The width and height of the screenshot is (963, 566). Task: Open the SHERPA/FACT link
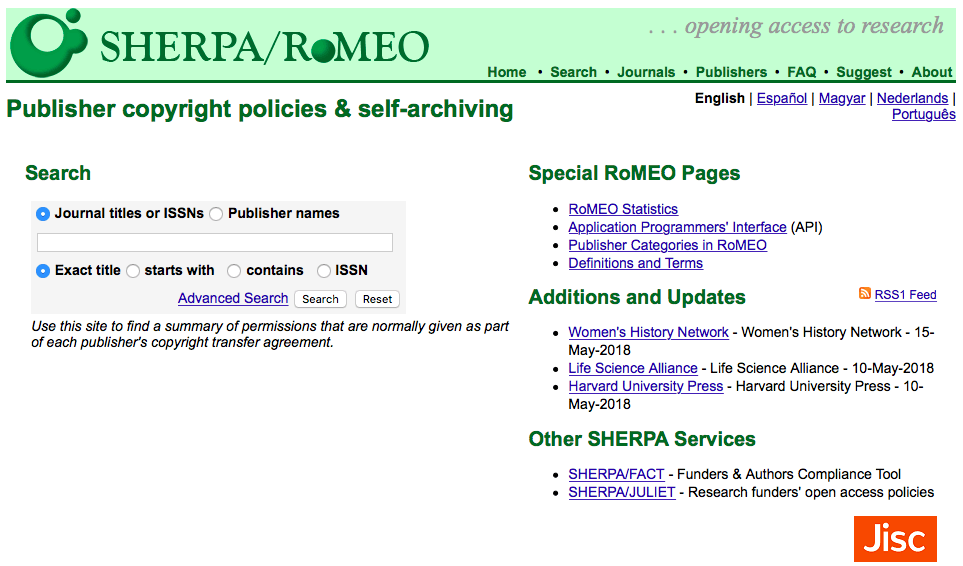pos(616,475)
